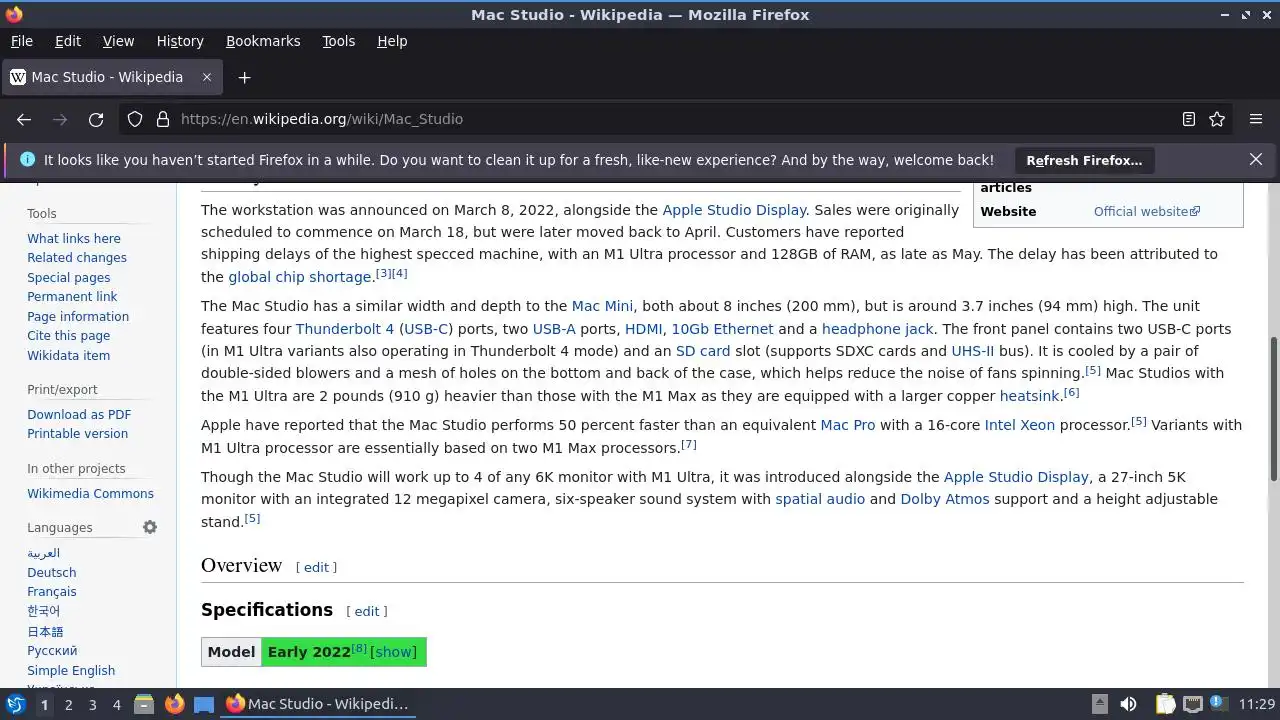The image size is (1280, 720).
Task: Follow the global chip shortage link
Action: click(300, 277)
